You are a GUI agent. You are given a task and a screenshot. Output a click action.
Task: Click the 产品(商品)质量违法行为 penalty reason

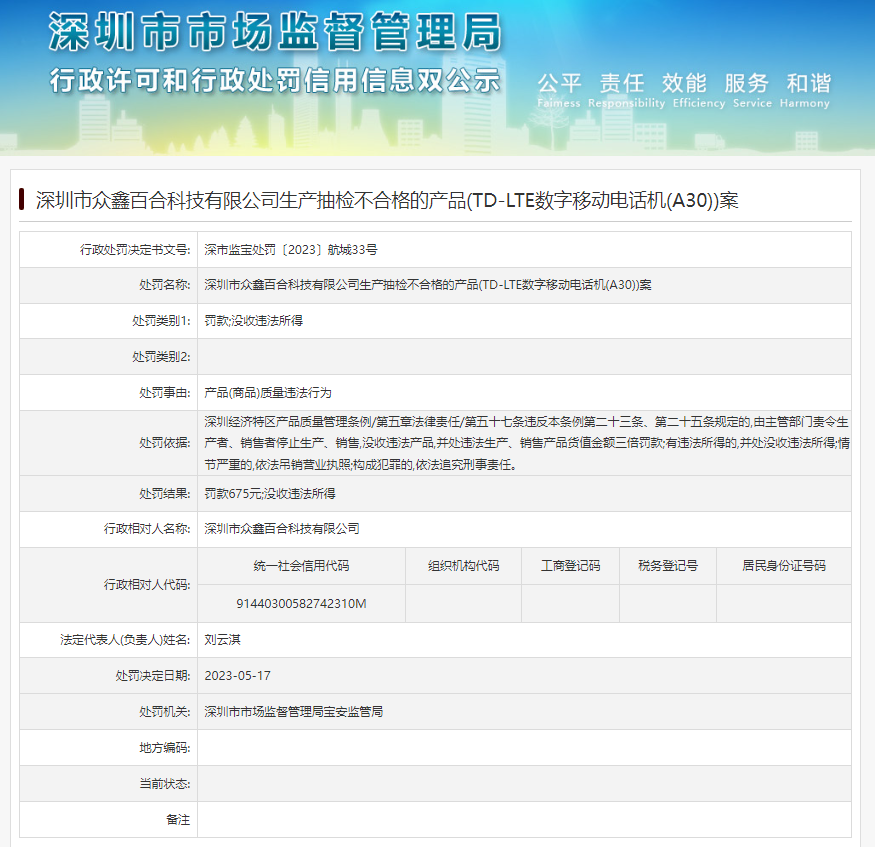(x=267, y=393)
